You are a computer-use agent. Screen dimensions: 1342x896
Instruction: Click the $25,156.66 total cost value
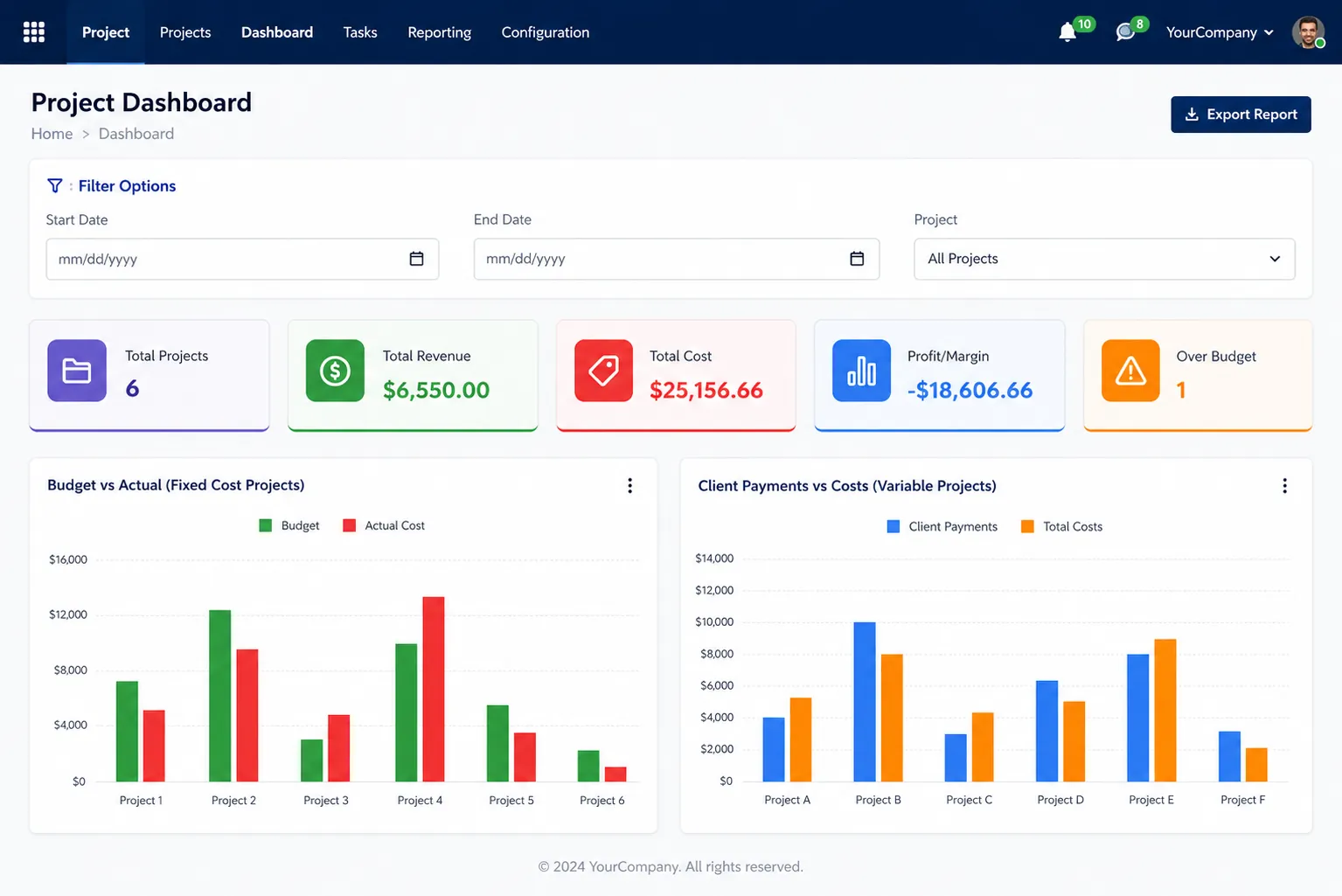click(706, 390)
